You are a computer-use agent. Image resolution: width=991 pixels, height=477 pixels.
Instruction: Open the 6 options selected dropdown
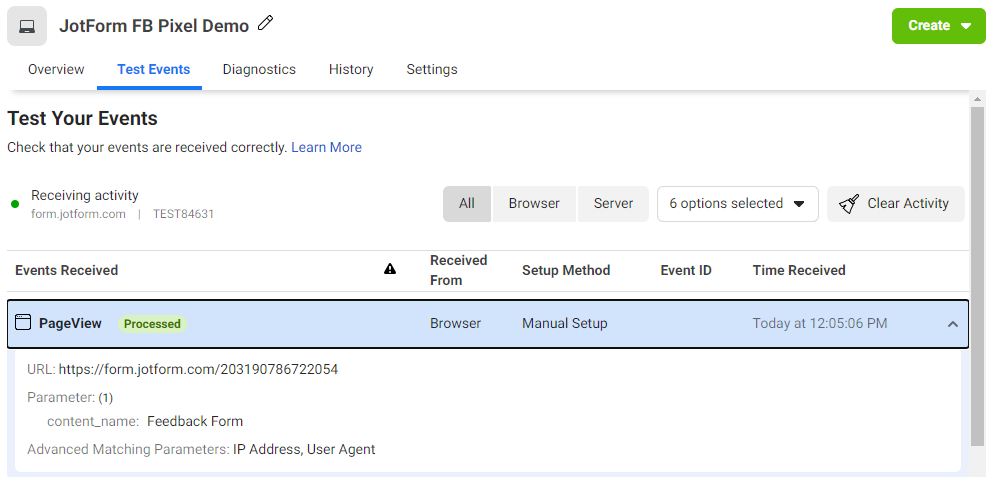click(737, 204)
